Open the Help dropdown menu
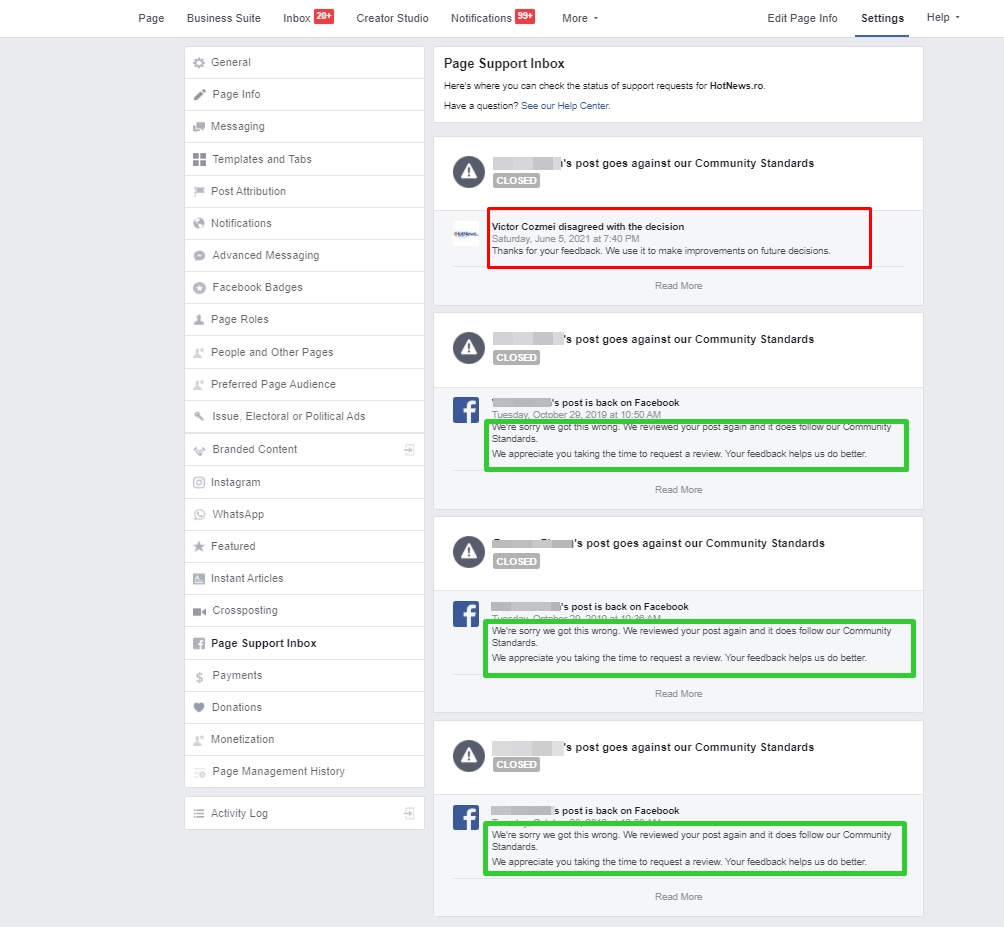1004x927 pixels. coord(942,18)
